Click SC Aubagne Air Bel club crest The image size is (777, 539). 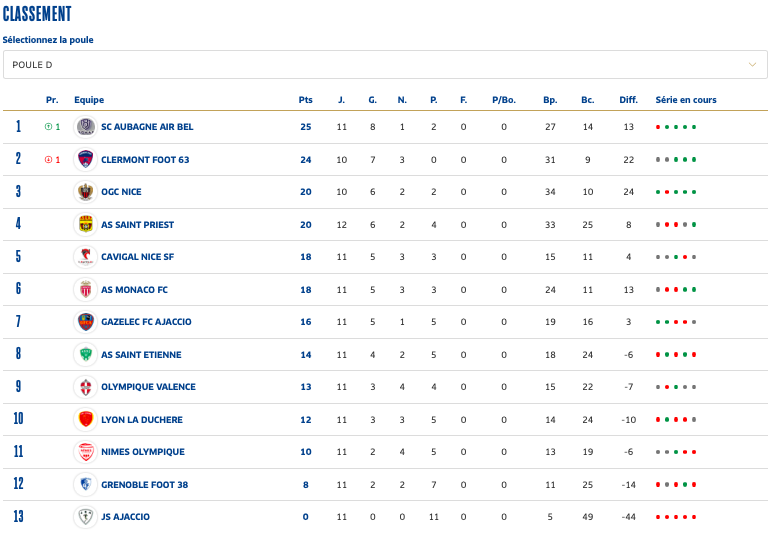tap(85, 127)
